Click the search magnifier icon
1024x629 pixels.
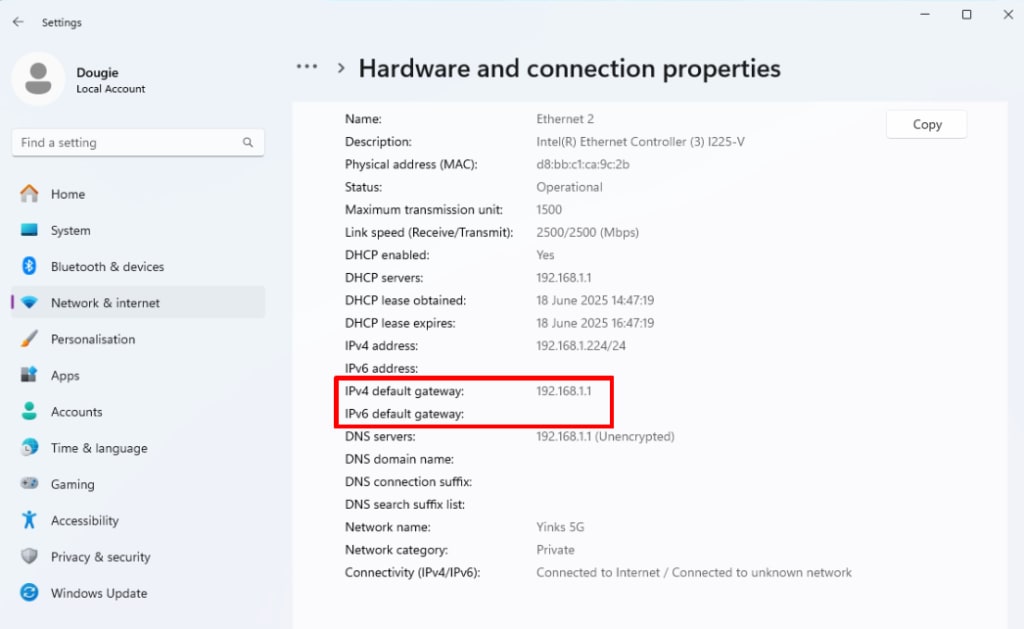pos(248,143)
